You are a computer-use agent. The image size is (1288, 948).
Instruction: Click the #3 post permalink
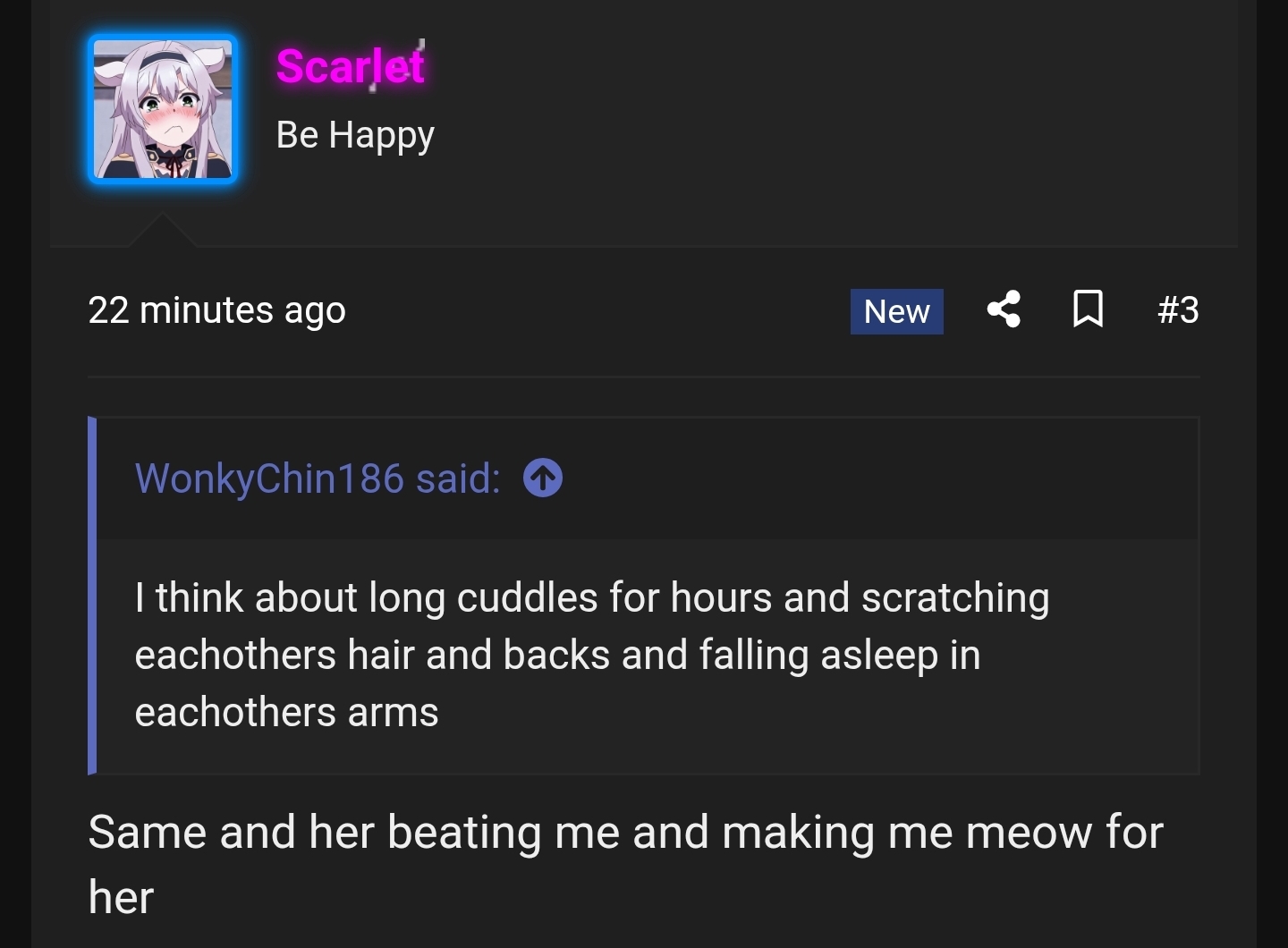[x=1178, y=310]
